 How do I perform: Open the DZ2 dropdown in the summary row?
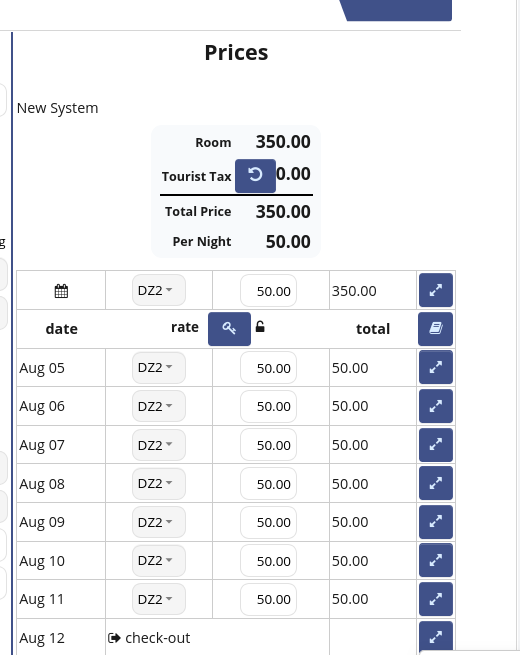159,290
